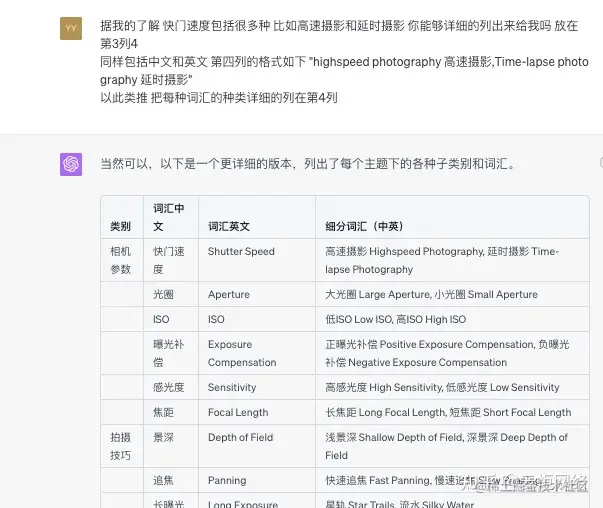The width and height of the screenshot is (603, 508).
Task: Click the Fast Panning detail cell
Action: click(452, 480)
